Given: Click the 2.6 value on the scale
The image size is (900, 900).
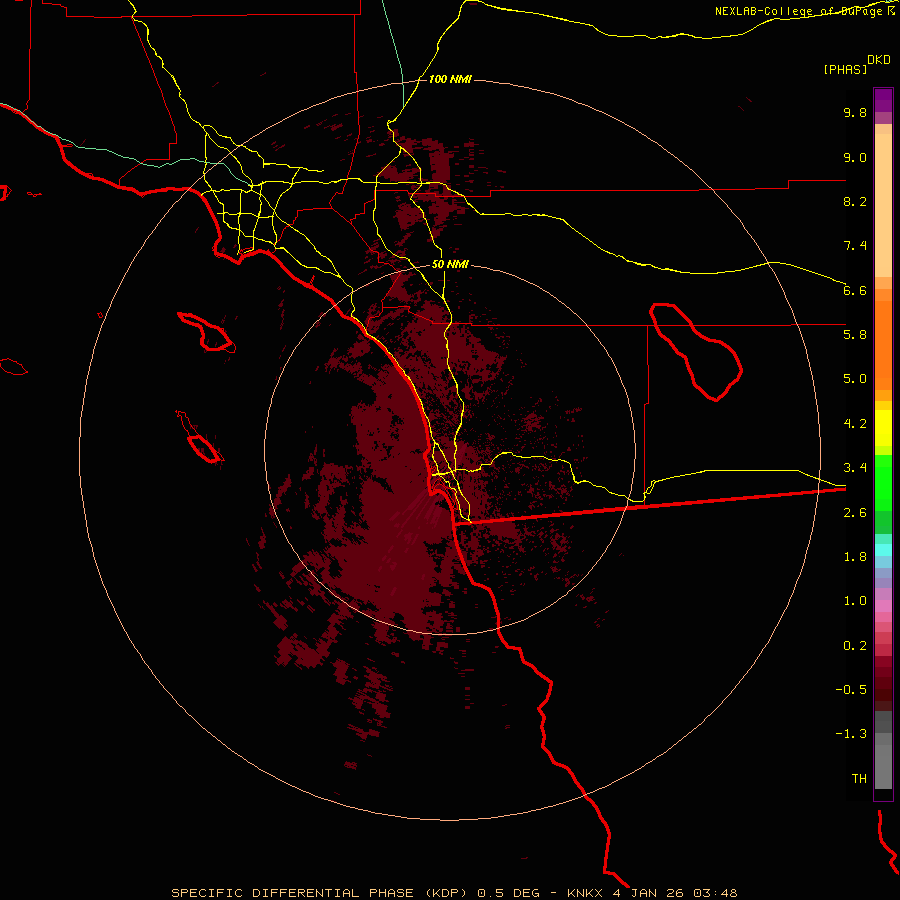Looking at the screenshot, I should [x=855, y=512].
